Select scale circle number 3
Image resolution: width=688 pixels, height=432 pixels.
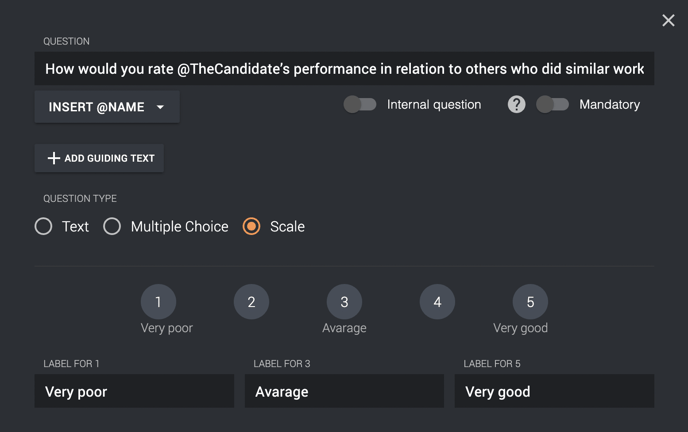coord(344,302)
